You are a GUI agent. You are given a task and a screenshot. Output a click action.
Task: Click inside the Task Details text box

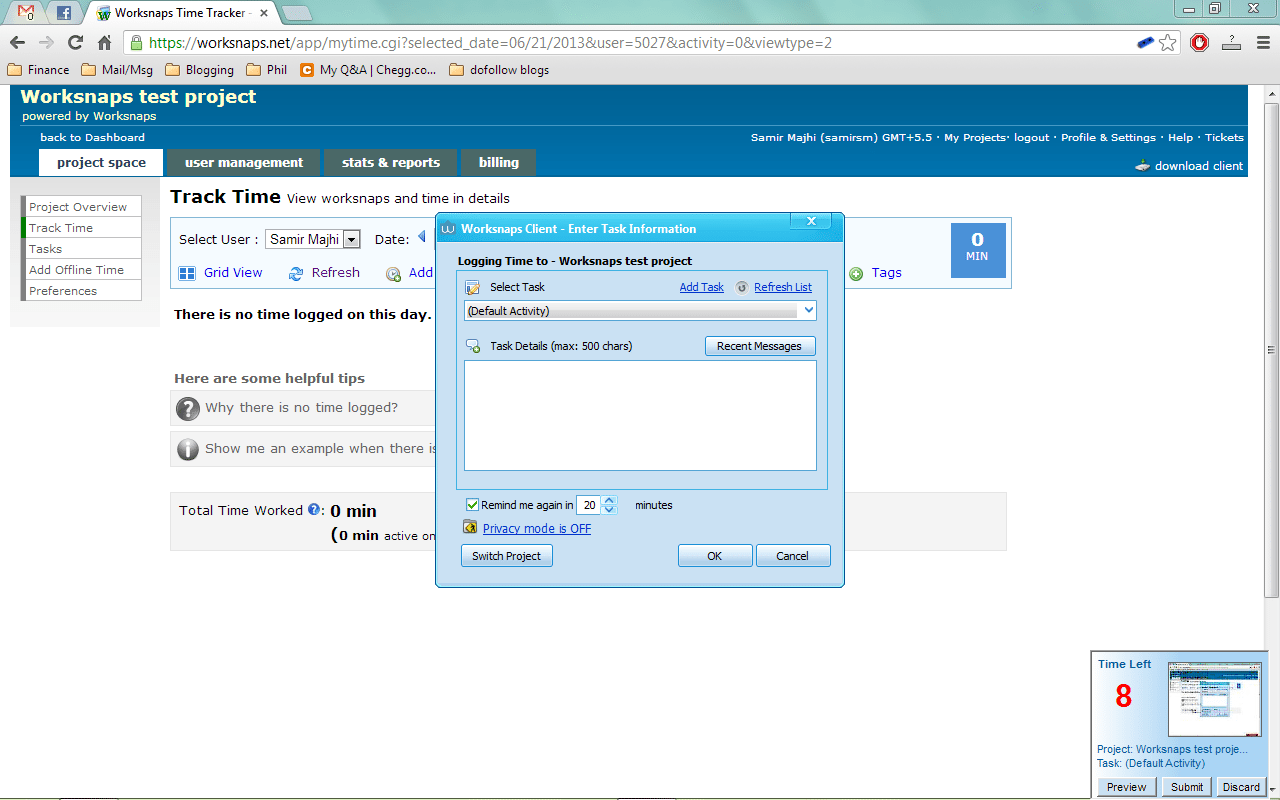pos(640,415)
